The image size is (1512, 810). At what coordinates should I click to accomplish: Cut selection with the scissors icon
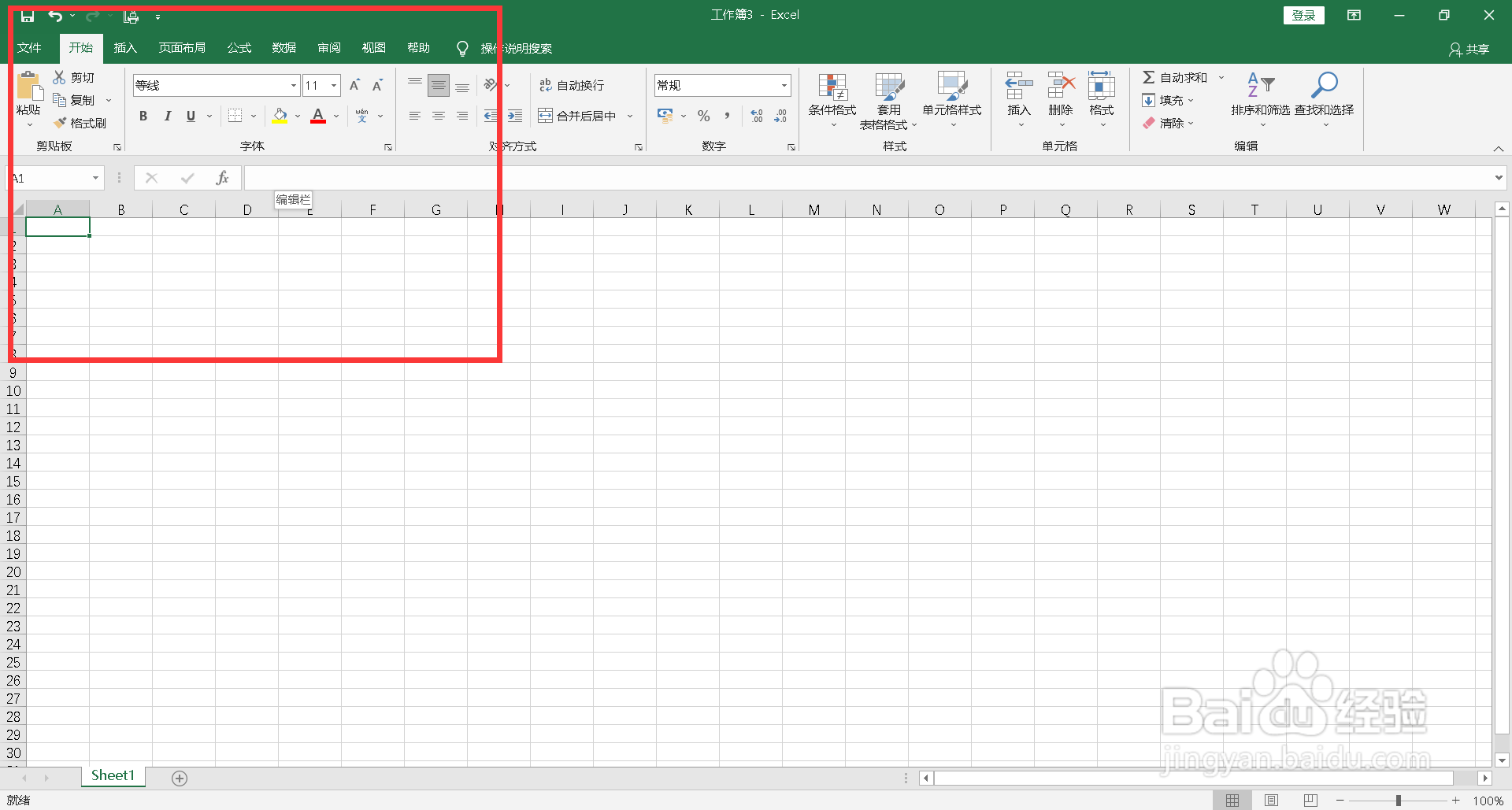pyautogui.click(x=59, y=77)
